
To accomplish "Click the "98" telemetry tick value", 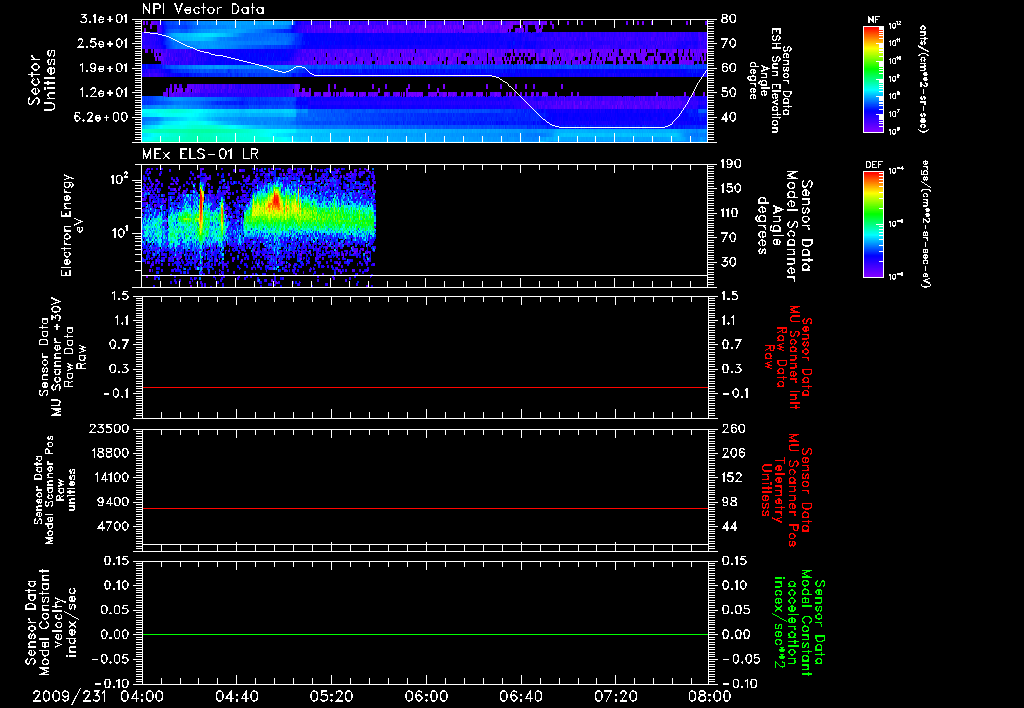I will tap(728, 502).
